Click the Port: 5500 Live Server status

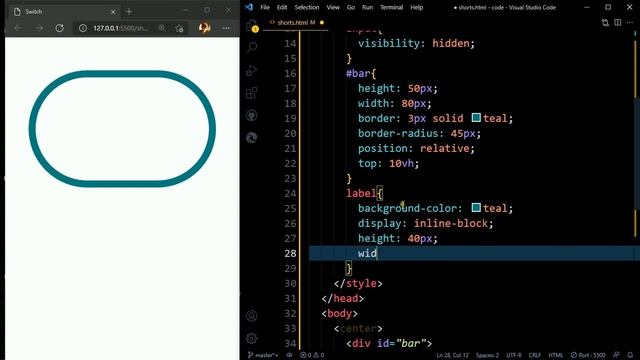point(588,355)
